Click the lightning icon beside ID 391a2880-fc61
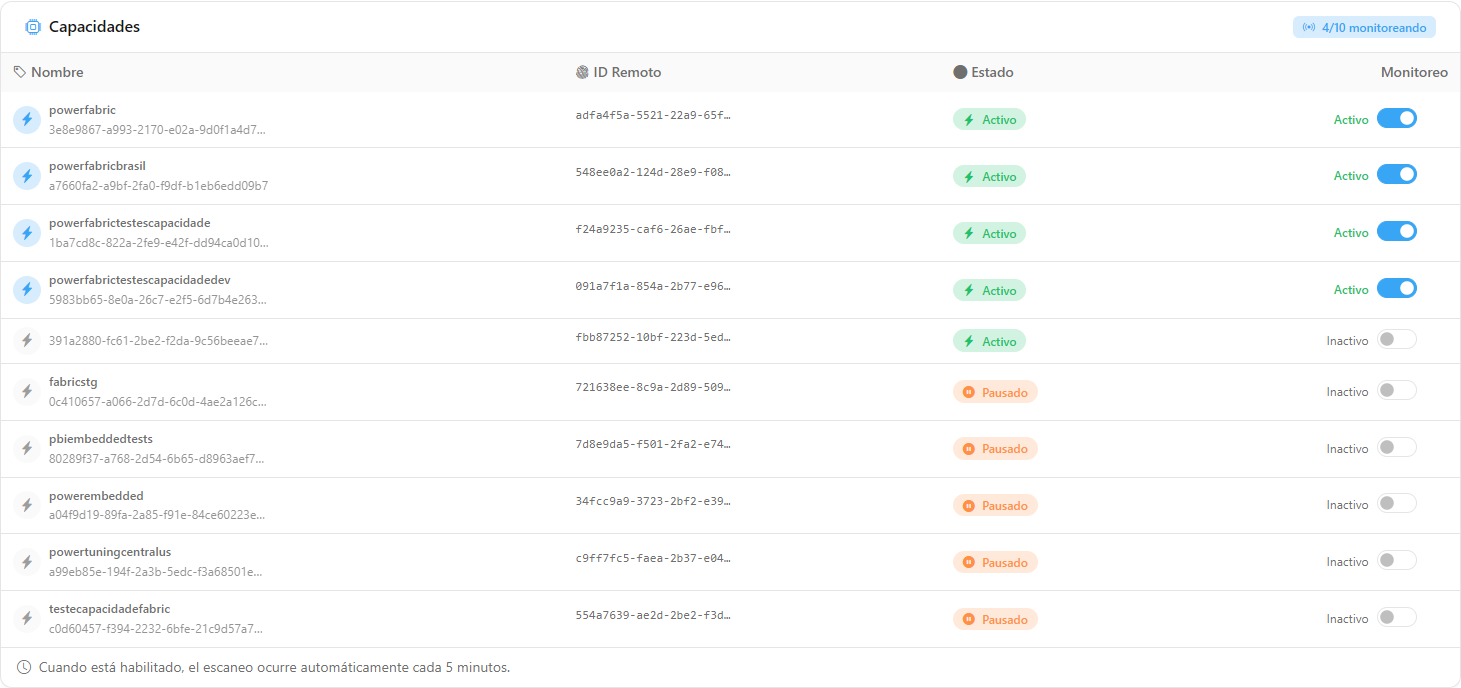 [x=27, y=341]
